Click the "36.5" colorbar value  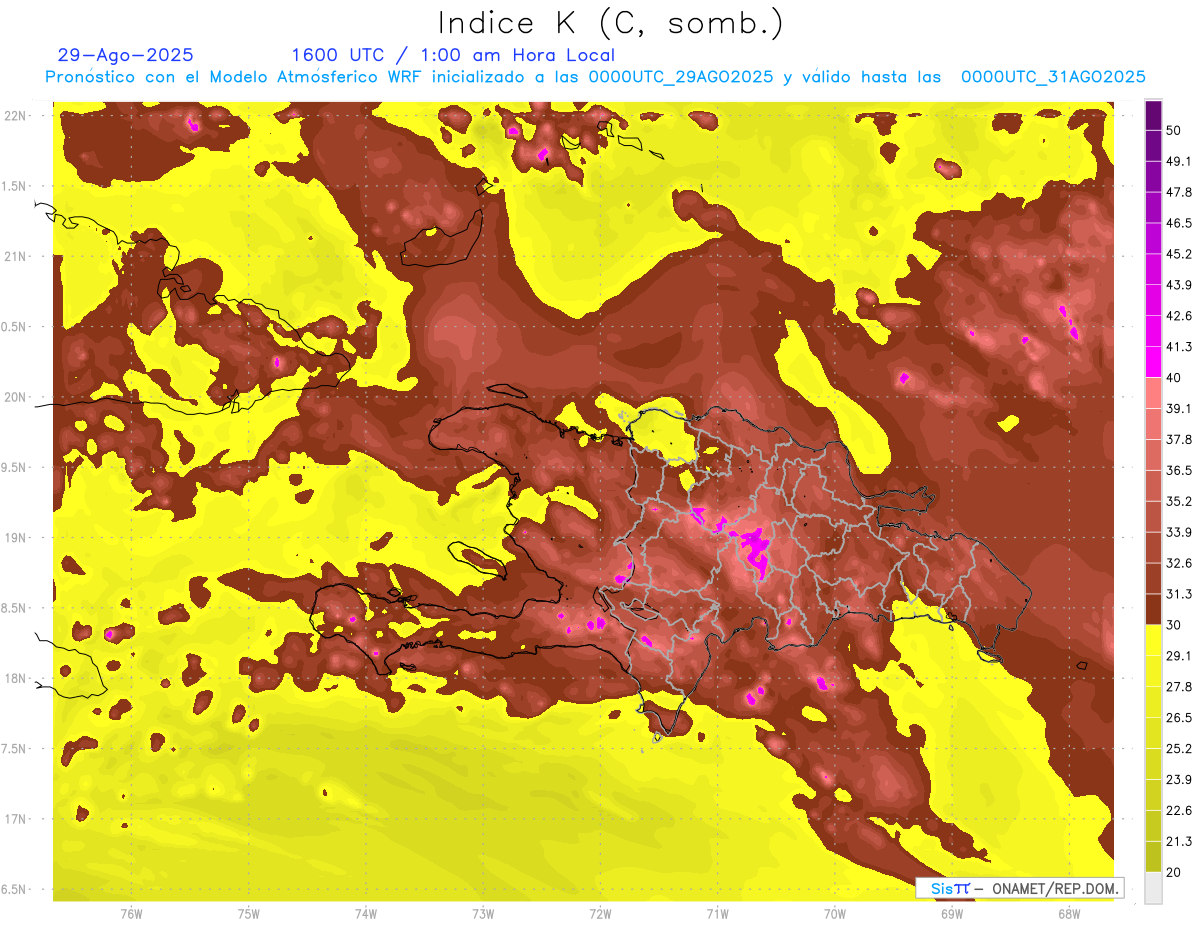coord(1179,470)
